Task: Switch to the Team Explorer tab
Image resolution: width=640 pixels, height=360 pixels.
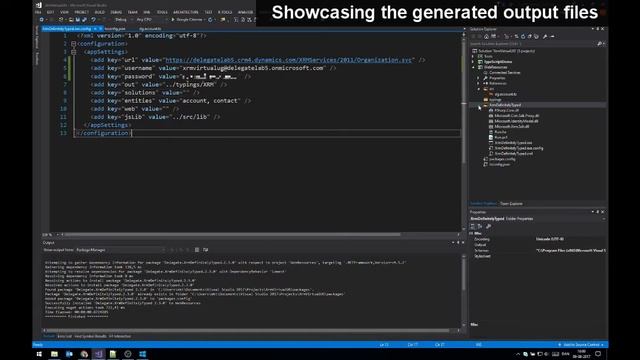Action: click(511, 204)
